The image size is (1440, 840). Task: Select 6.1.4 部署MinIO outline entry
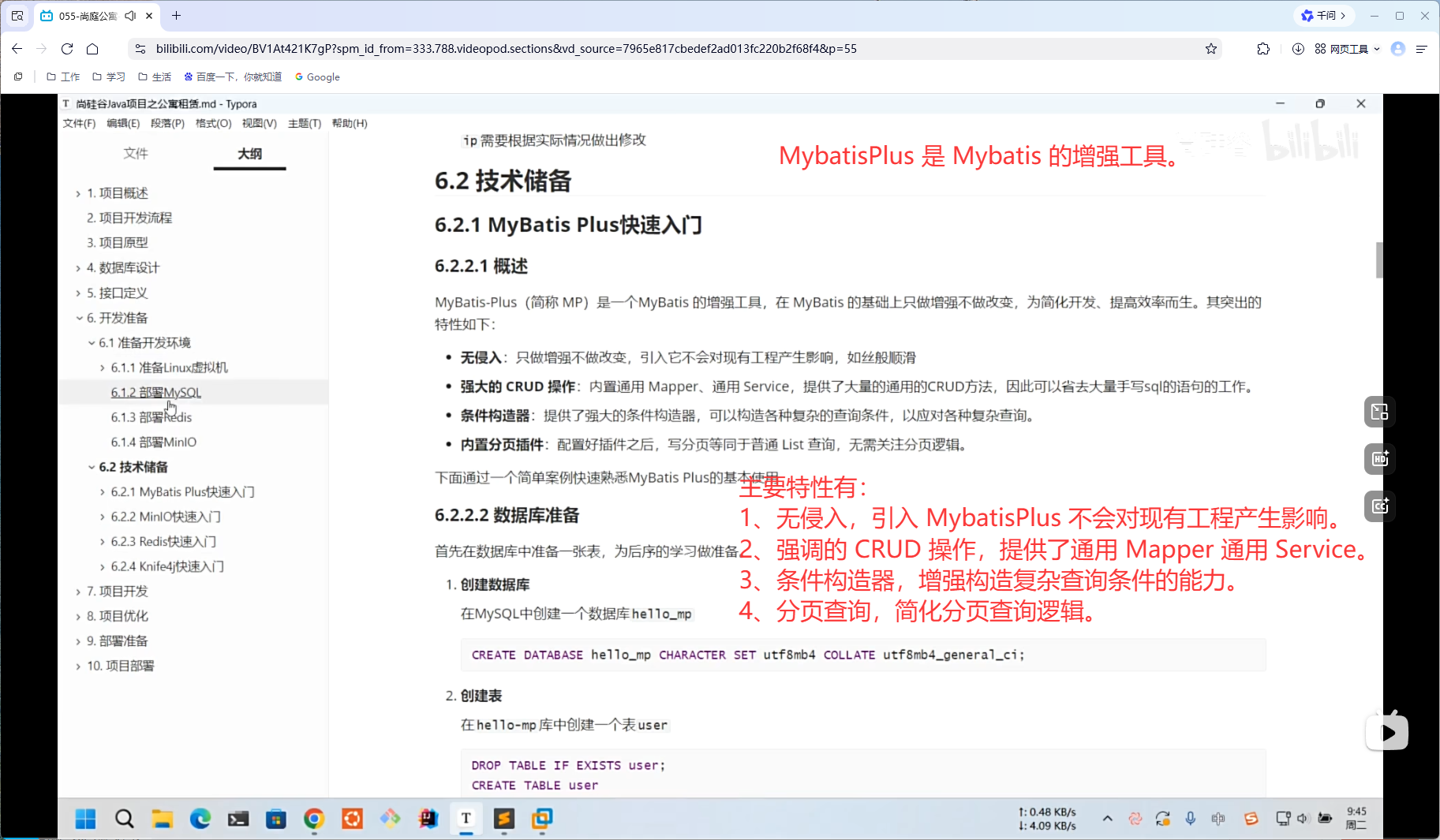coord(154,442)
